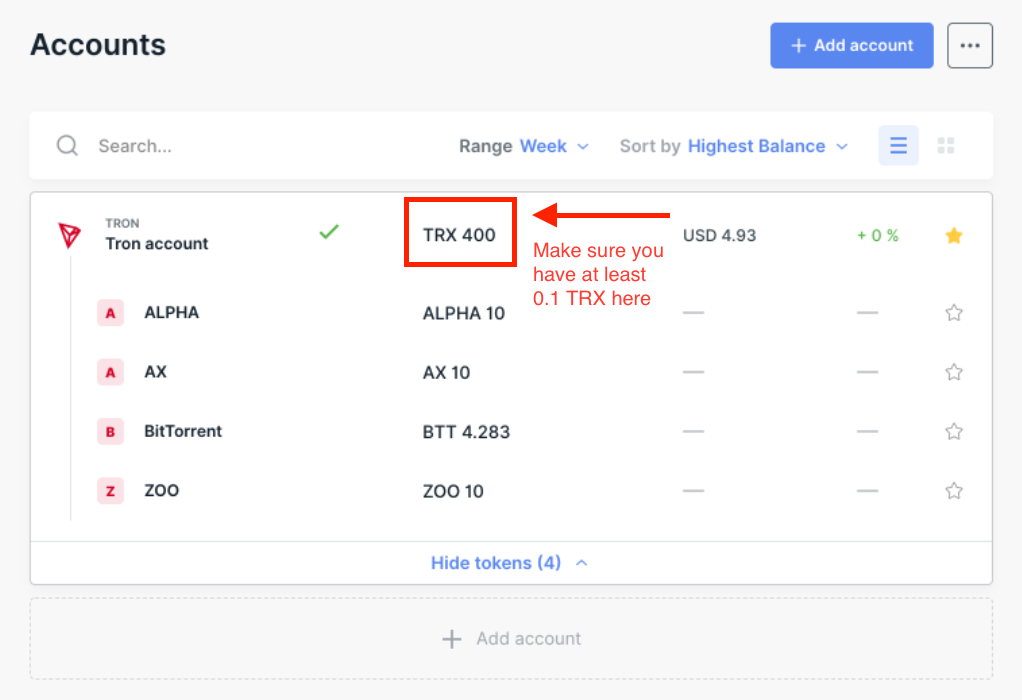Click the dashed Add account placeholder

coord(511,639)
